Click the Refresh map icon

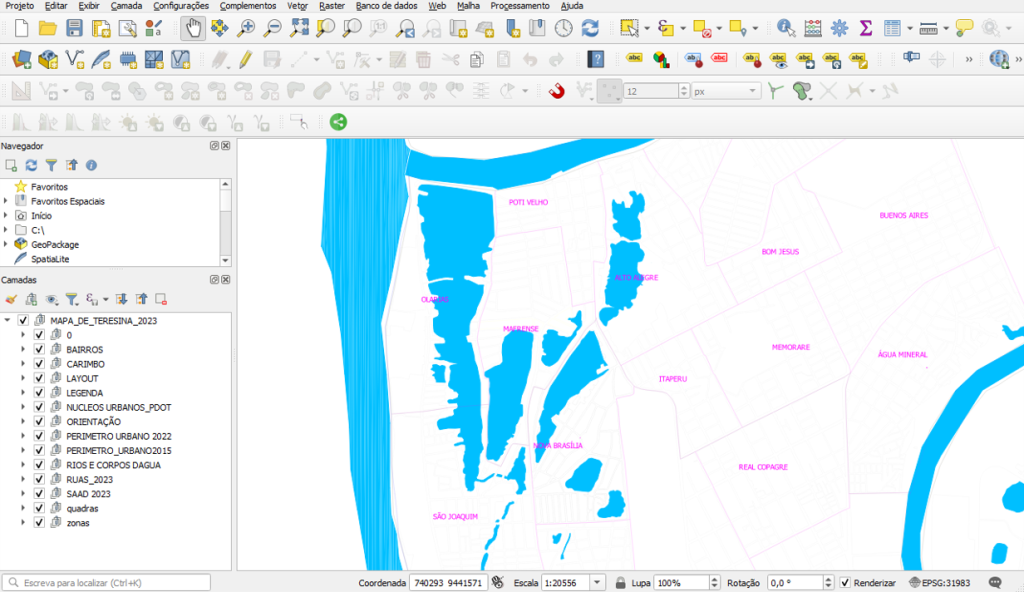(590, 28)
